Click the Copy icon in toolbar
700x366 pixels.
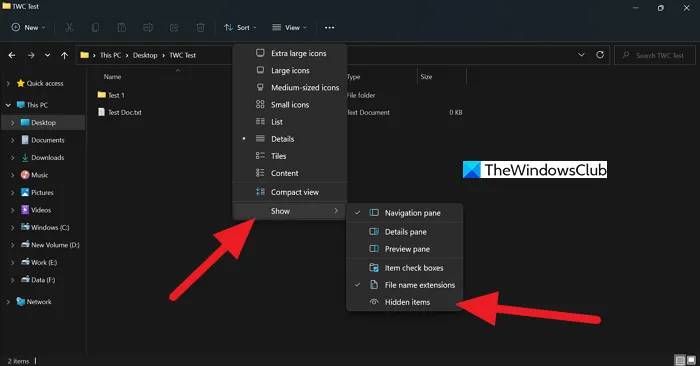(x=95, y=28)
